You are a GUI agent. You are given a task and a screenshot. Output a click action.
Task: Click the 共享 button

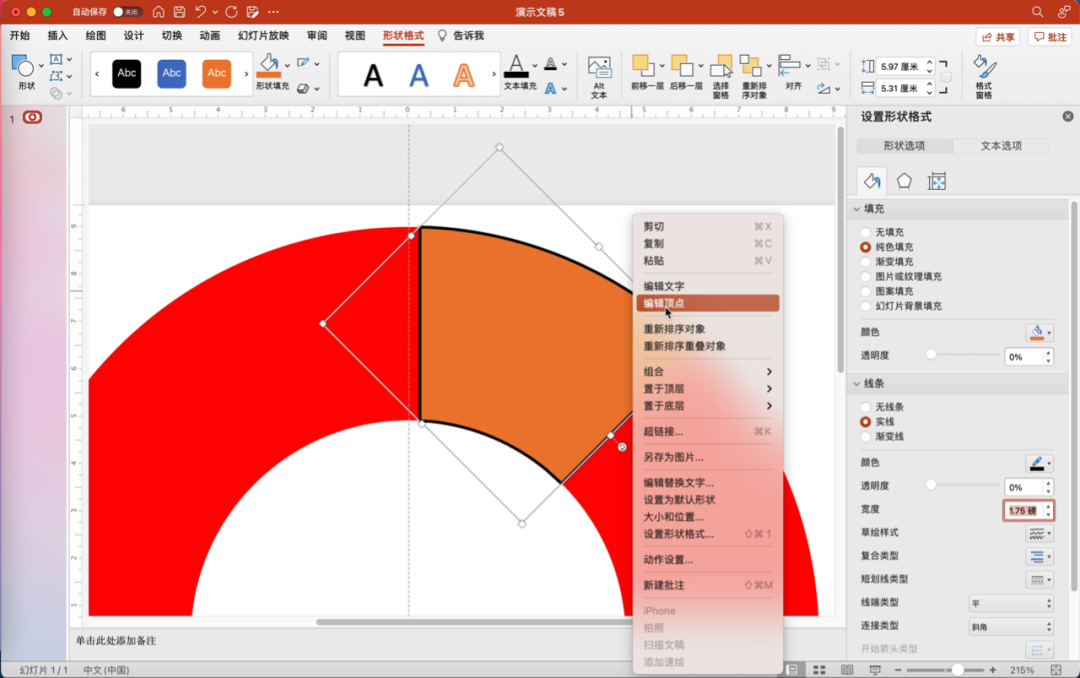click(x=998, y=37)
